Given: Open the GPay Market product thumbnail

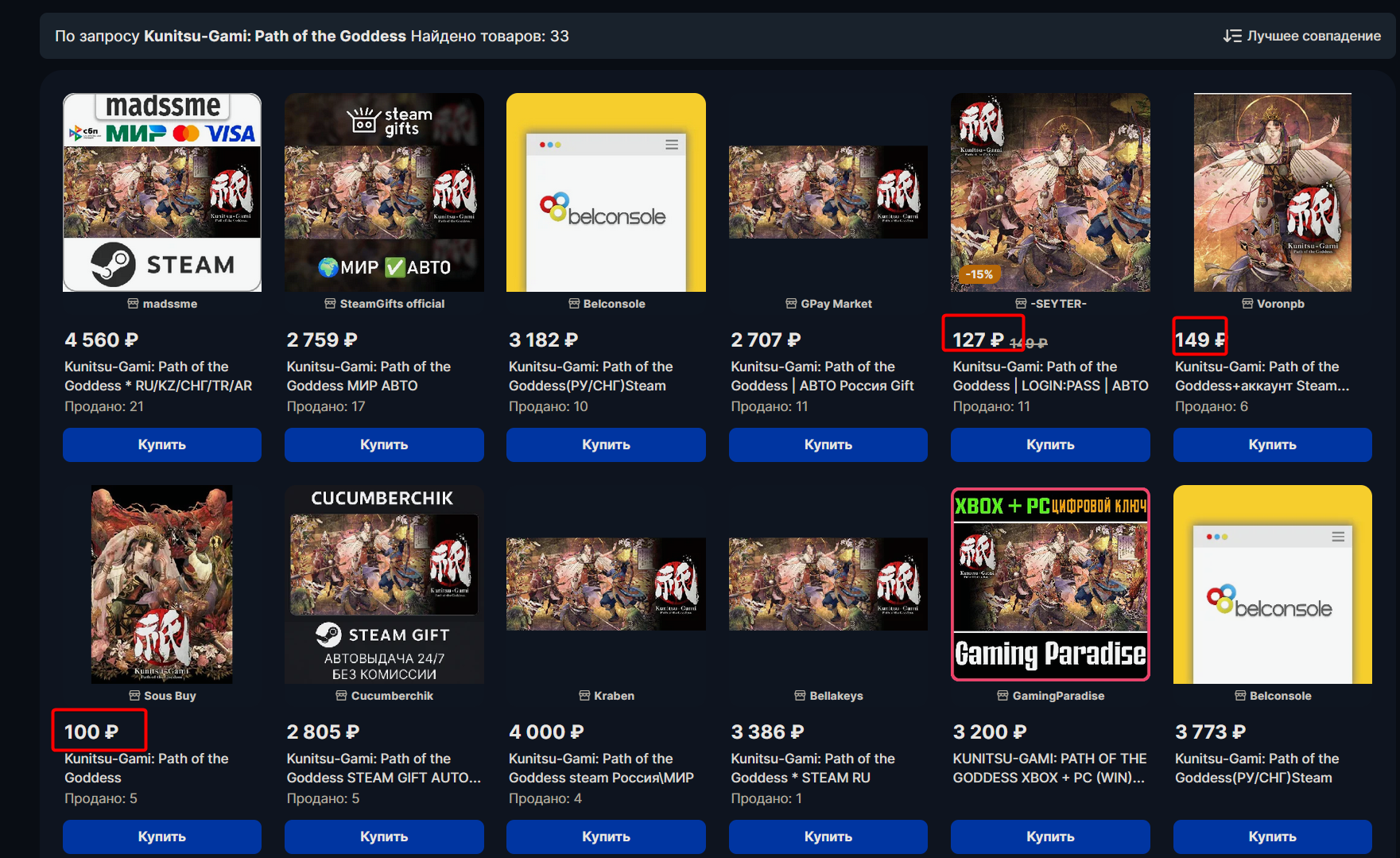Looking at the screenshot, I should pos(828,192).
